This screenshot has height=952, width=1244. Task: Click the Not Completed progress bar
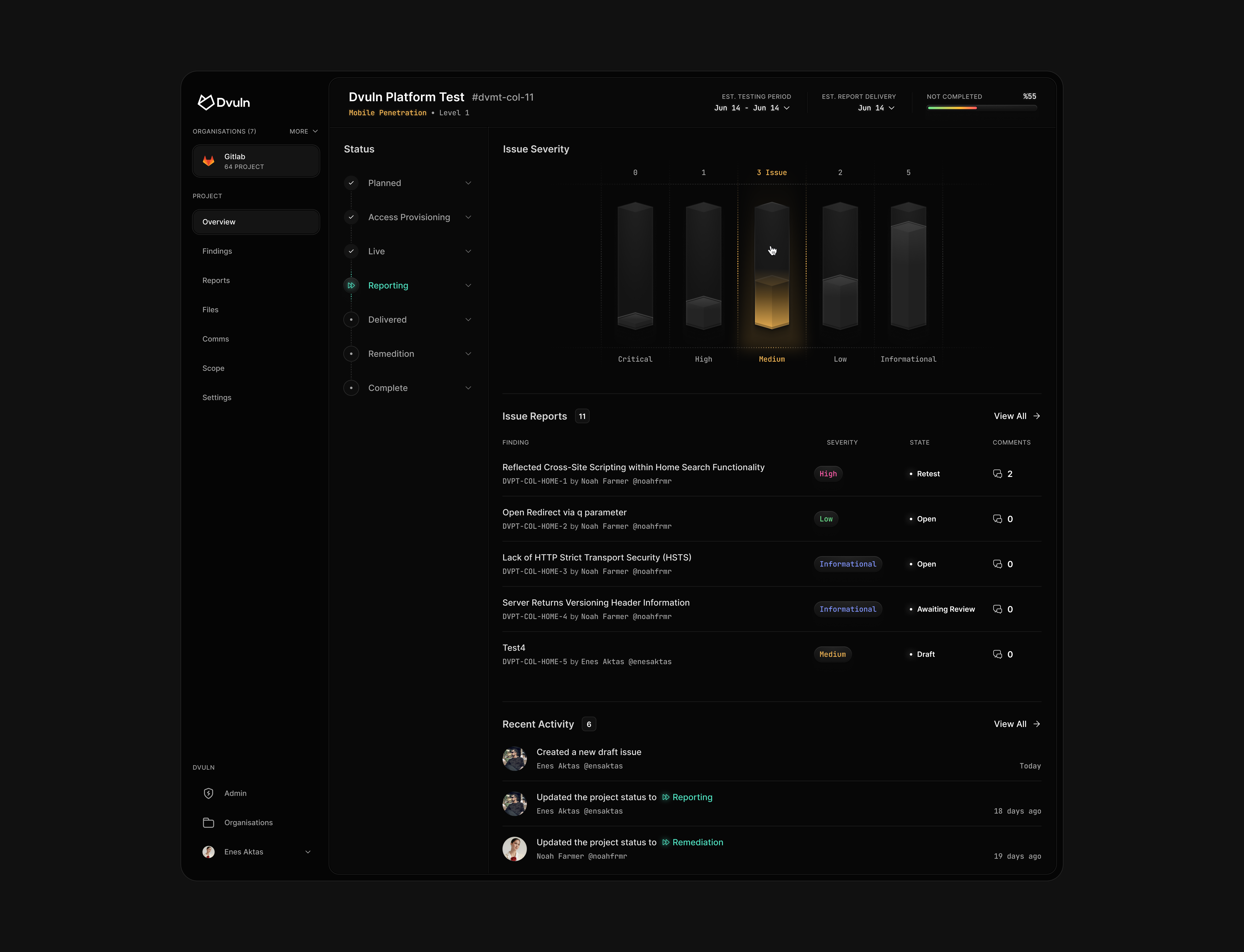click(x=982, y=108)
